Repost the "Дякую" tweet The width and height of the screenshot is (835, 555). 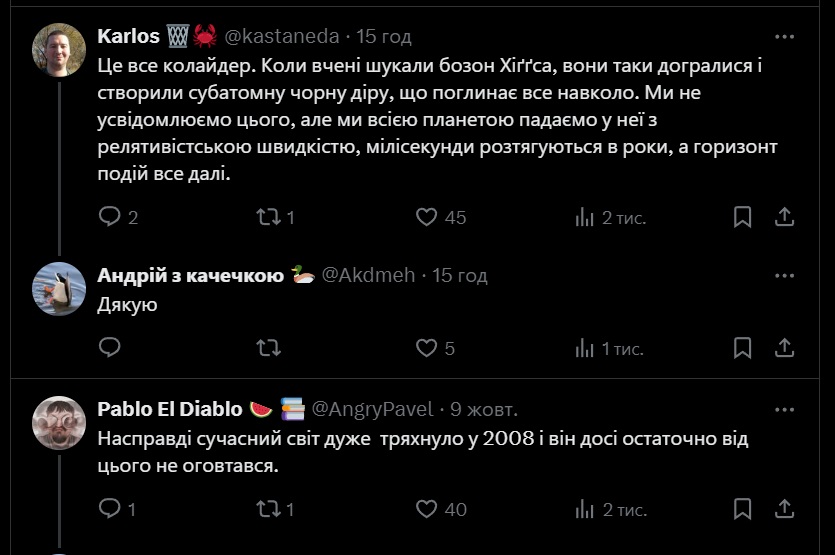(x=268, y=347)
